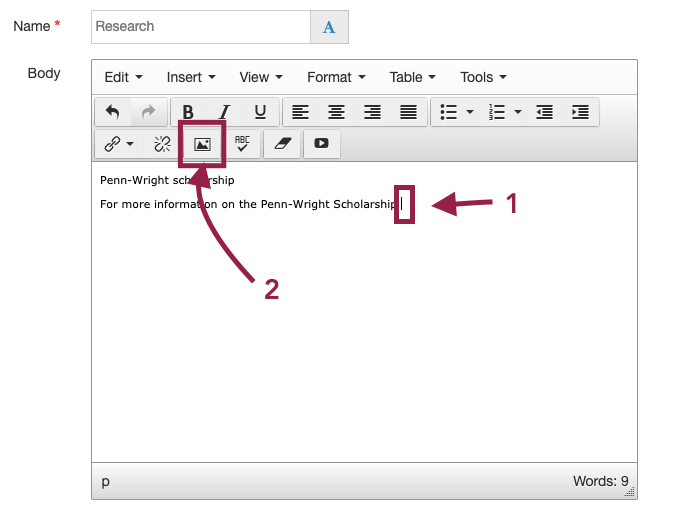This screenshot has width=682, height=531.
Task: Toggle bold formatting
Action: coord(188,112)
